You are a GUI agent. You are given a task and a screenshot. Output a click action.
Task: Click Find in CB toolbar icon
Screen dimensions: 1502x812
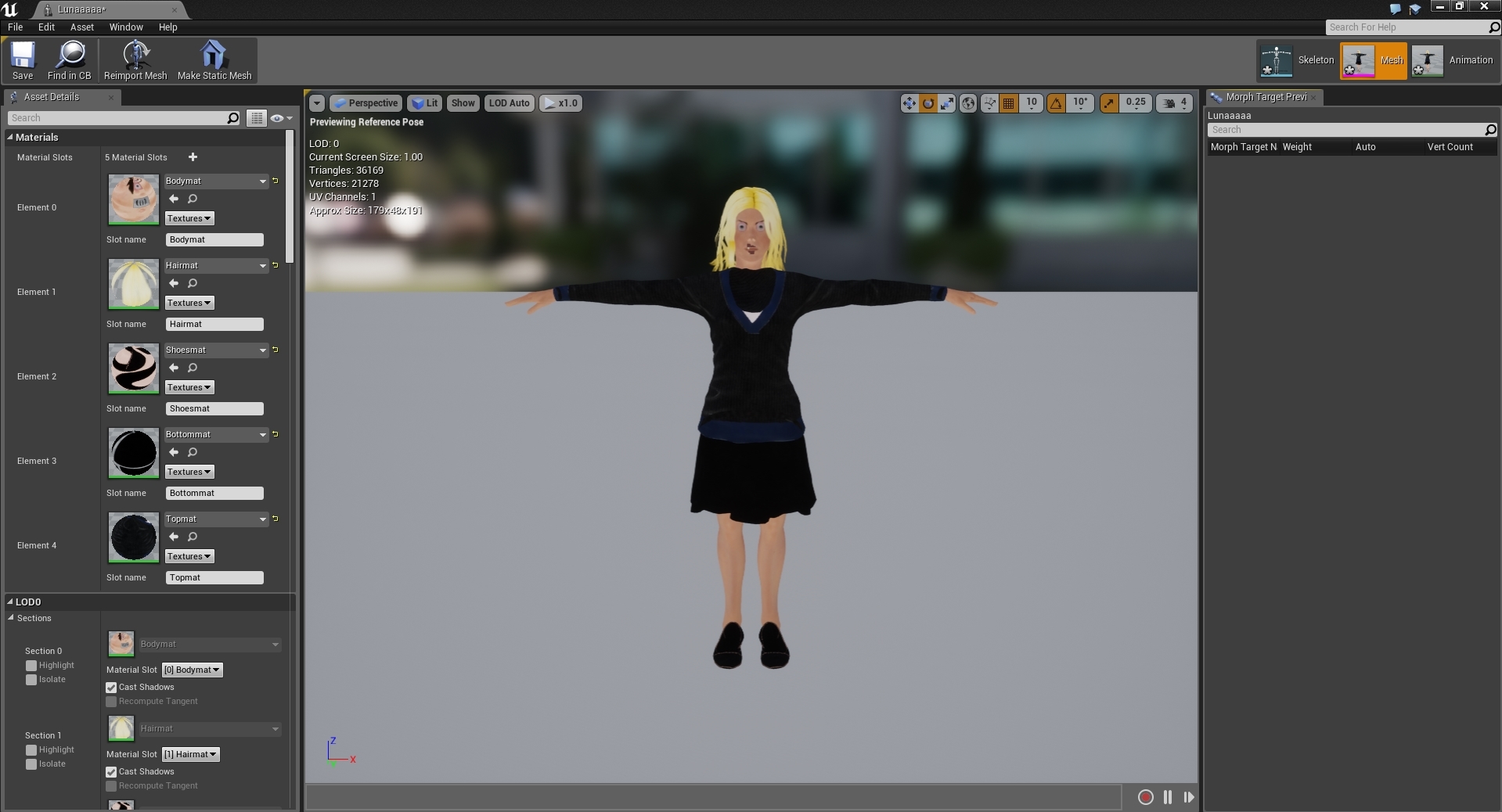[x=70, y=60]
